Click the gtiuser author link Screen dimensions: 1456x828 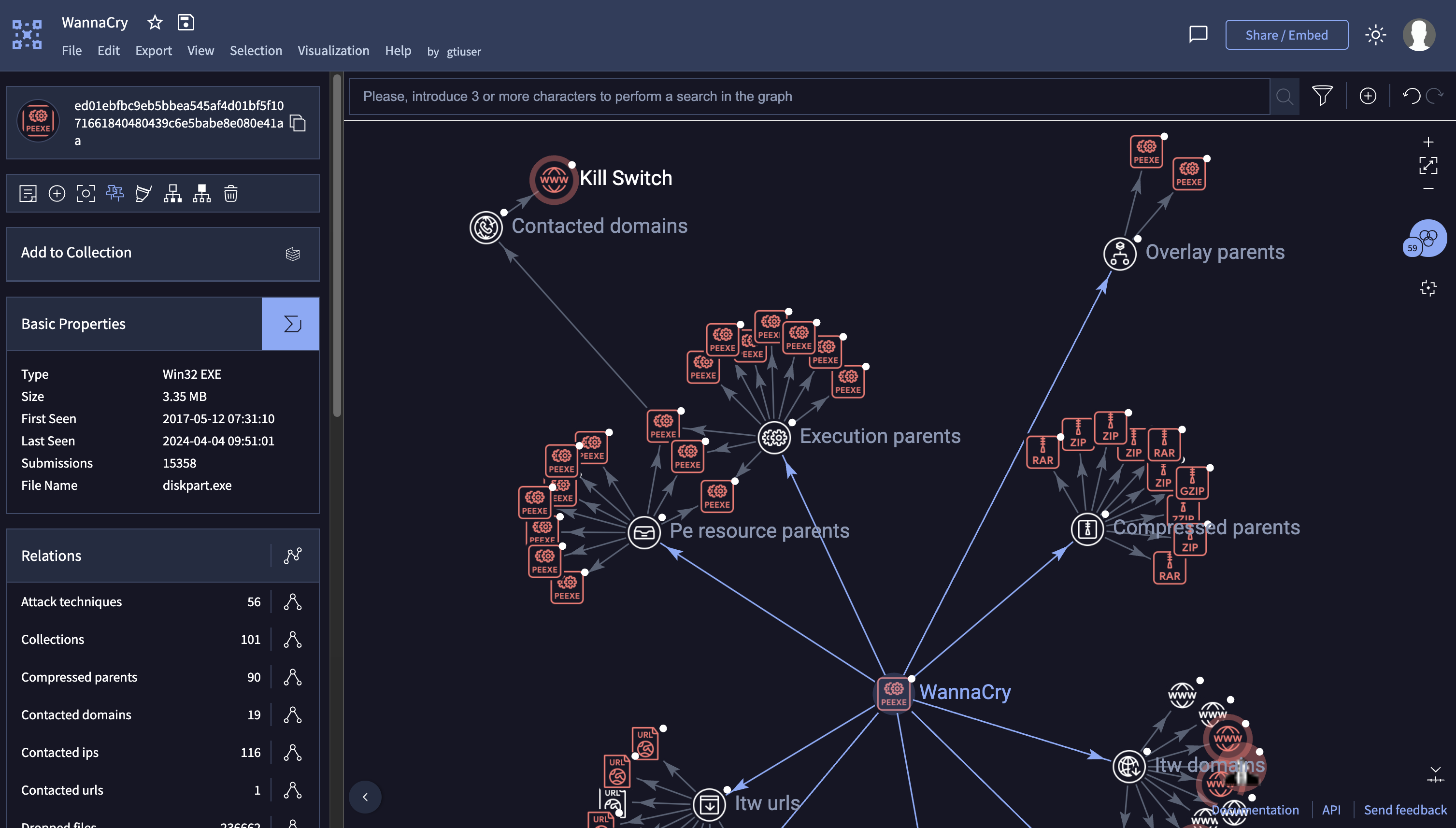pyautogui.click(x=463, y=51)
